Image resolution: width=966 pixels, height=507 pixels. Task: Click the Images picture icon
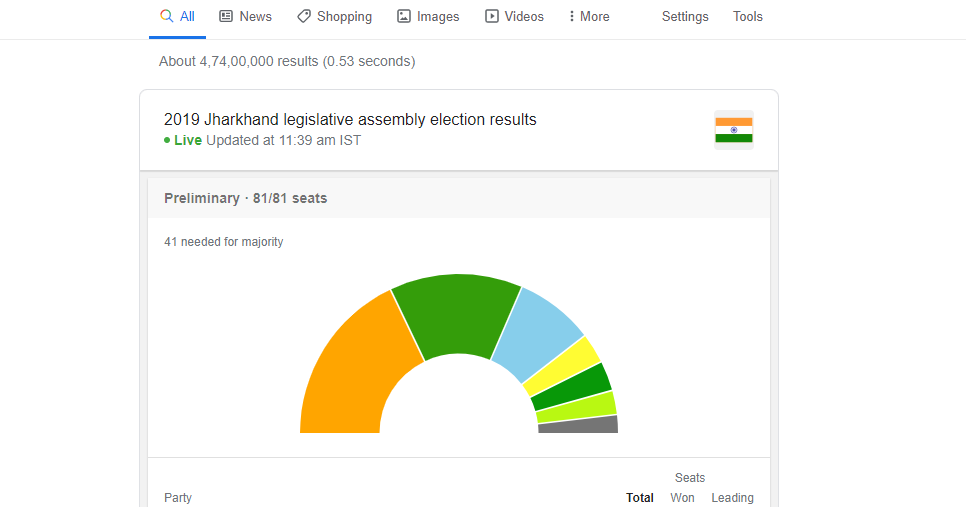coord(404,16)
